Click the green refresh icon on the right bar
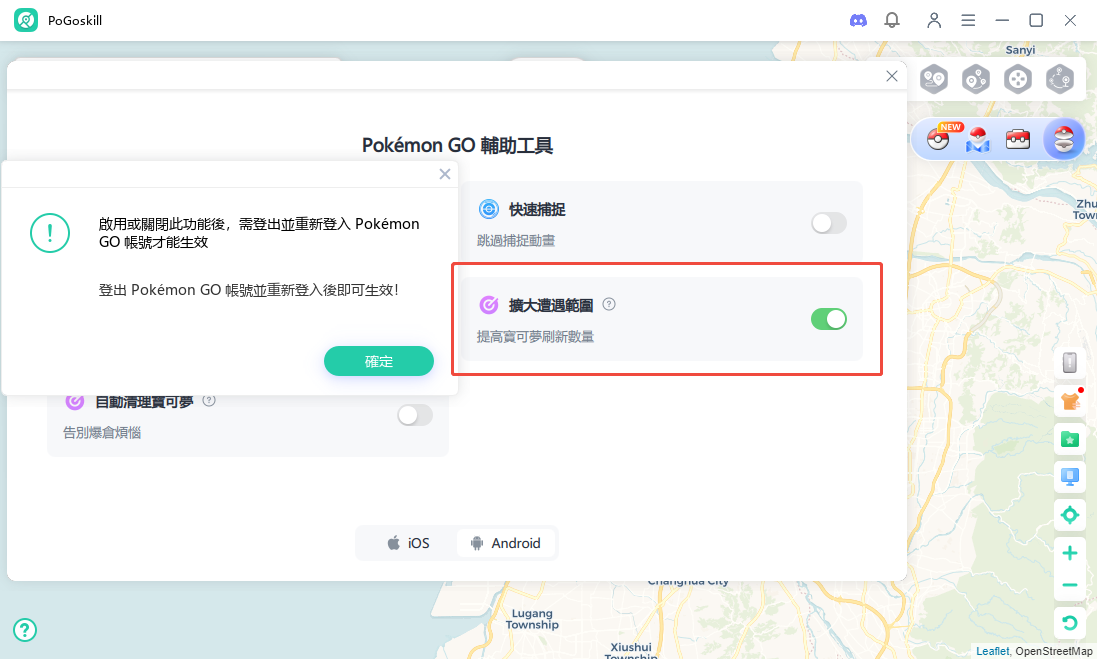Viewport: 1097px width, 659px height. (1070, 623)
